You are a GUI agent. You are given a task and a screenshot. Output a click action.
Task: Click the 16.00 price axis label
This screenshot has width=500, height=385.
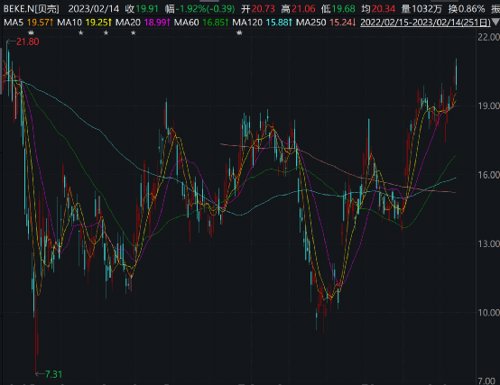tap(489, 175)
